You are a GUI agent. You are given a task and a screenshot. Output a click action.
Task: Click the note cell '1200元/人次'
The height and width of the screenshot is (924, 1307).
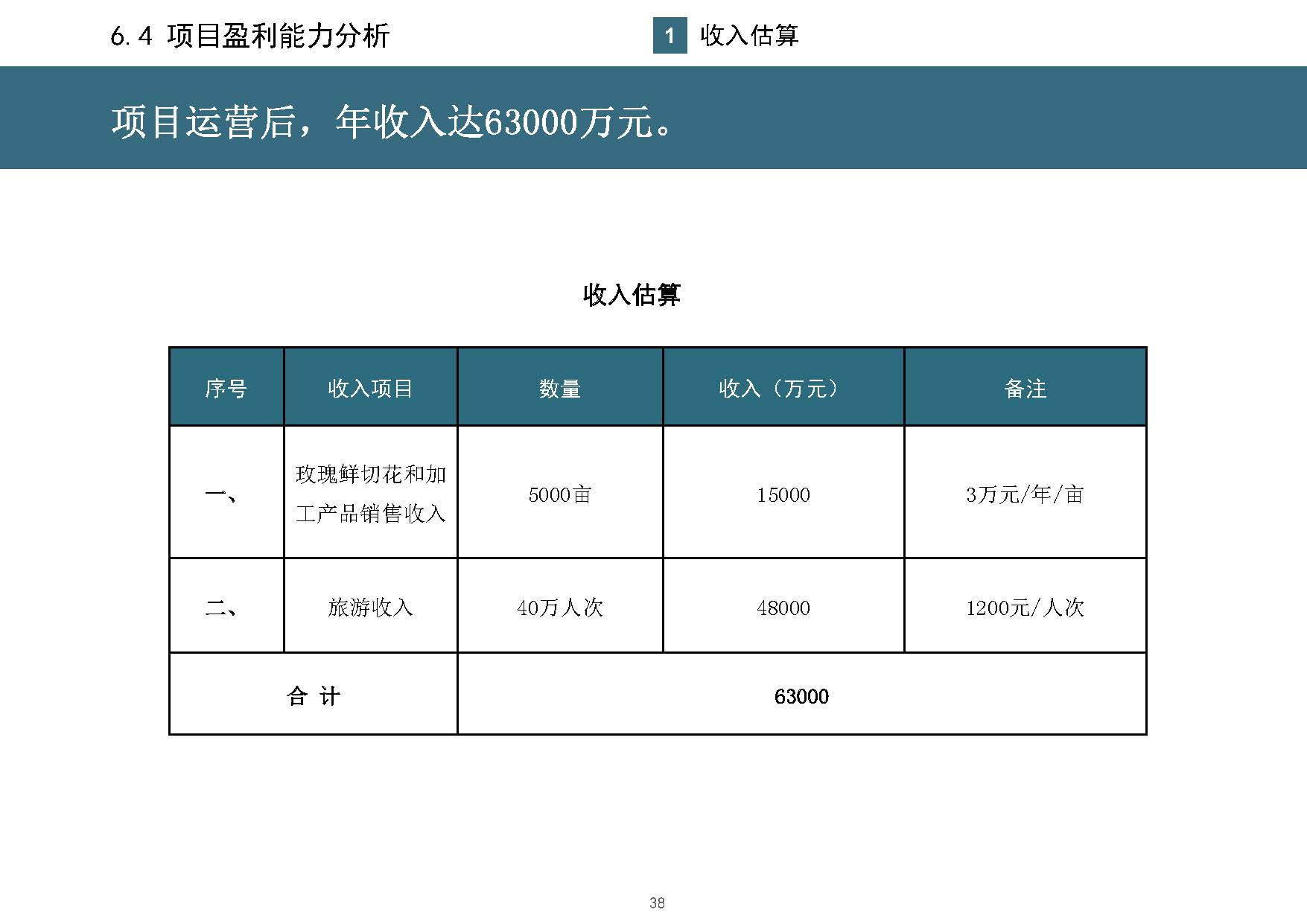click(1025, 607)
